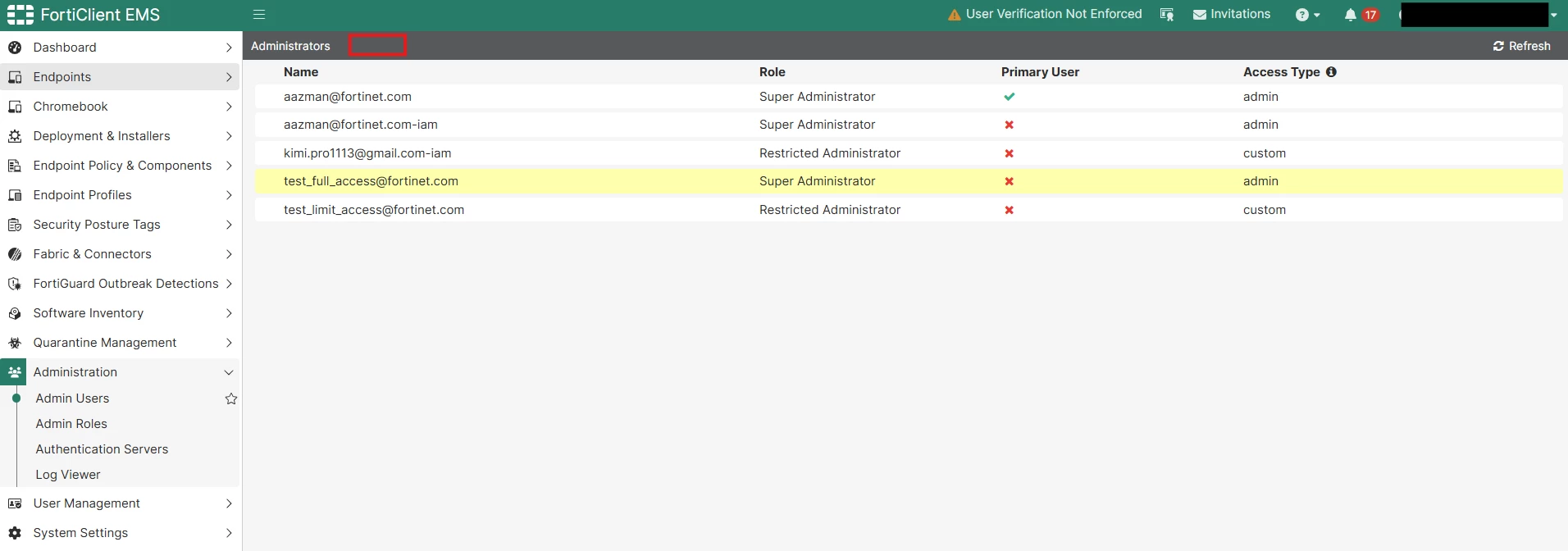Open the Log Viewer

tap(68, 475)
